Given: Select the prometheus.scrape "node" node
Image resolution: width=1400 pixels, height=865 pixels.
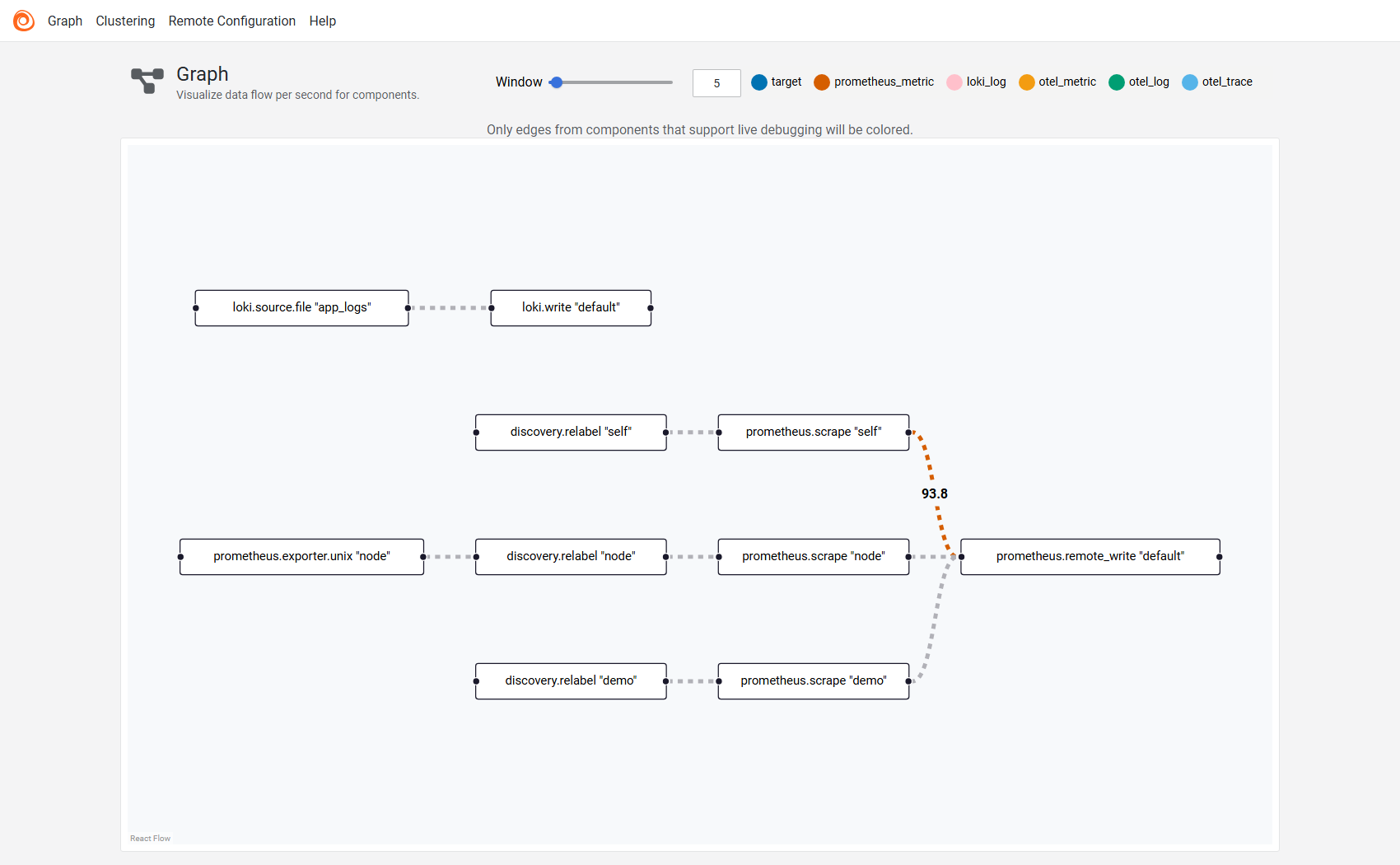Looking at the screenshot, I should click(814, 557).
